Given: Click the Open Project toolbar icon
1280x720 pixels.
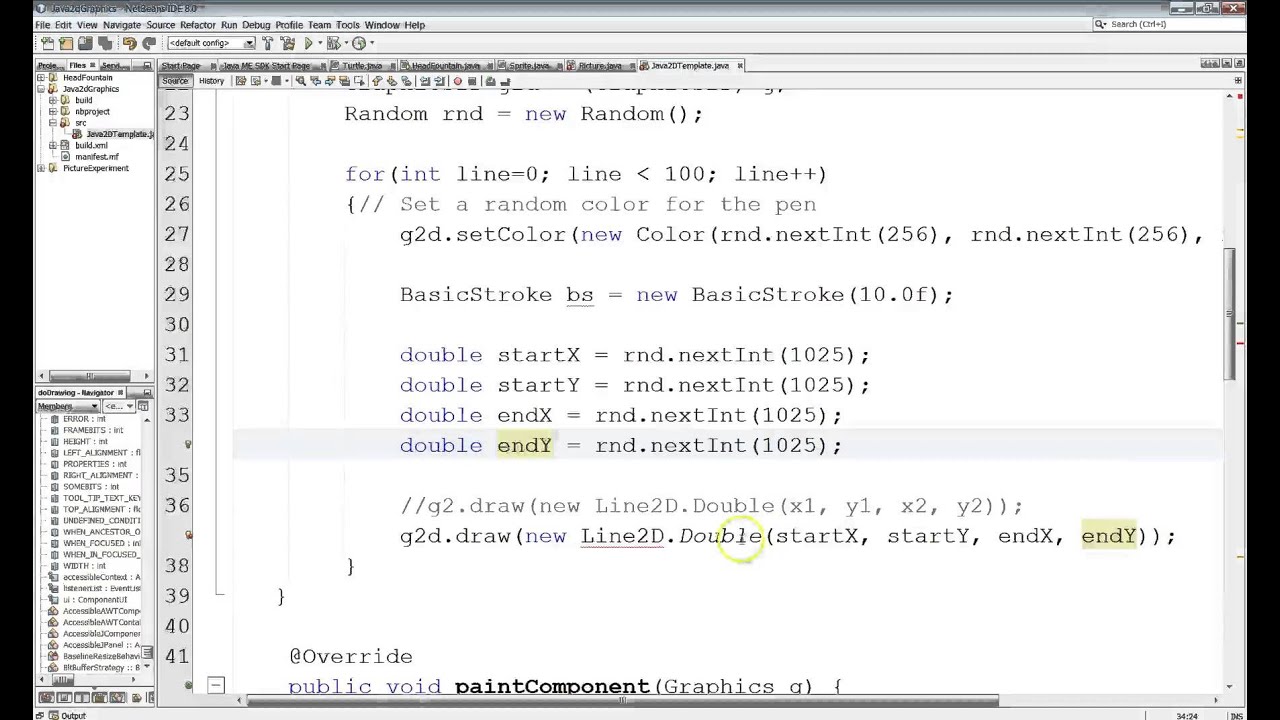Looking at the screenshot, I should [x=85, y=43].
